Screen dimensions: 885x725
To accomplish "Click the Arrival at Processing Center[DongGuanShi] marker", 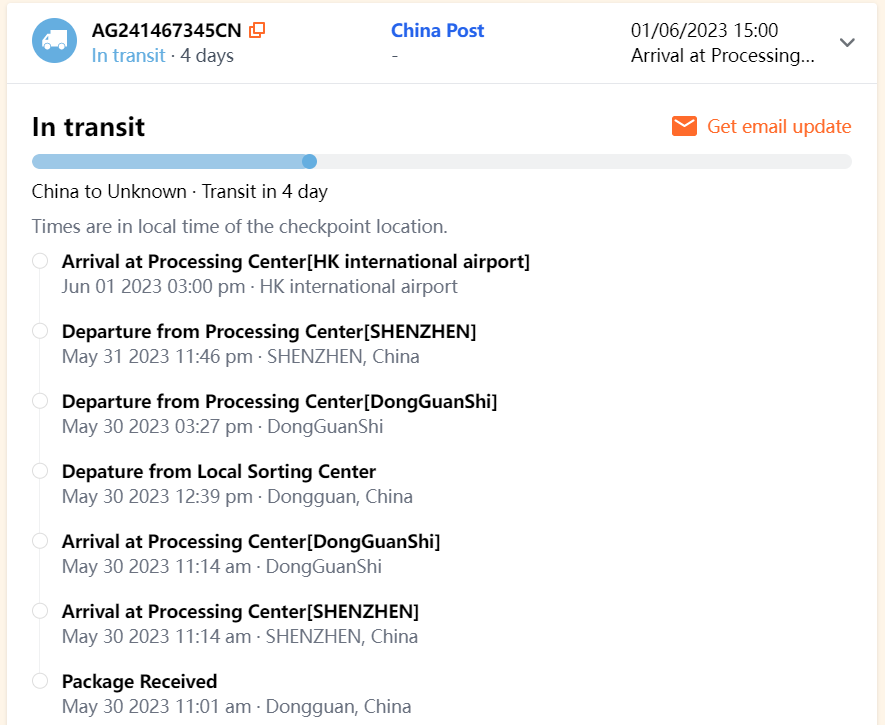I will [40, 541].
